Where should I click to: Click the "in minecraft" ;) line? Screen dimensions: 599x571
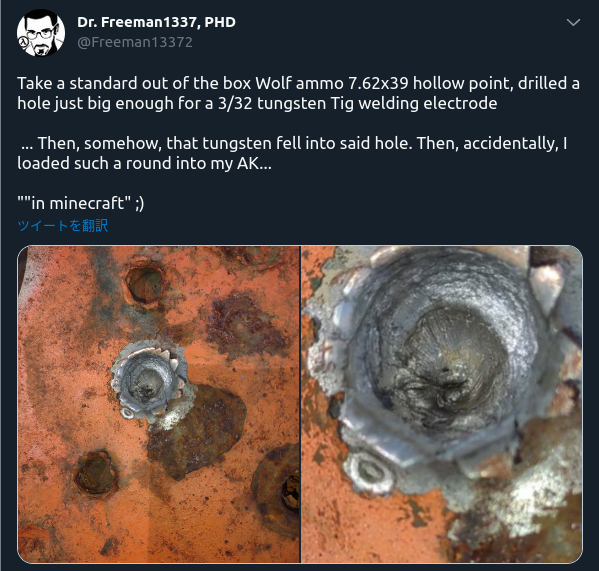point(81,203)
